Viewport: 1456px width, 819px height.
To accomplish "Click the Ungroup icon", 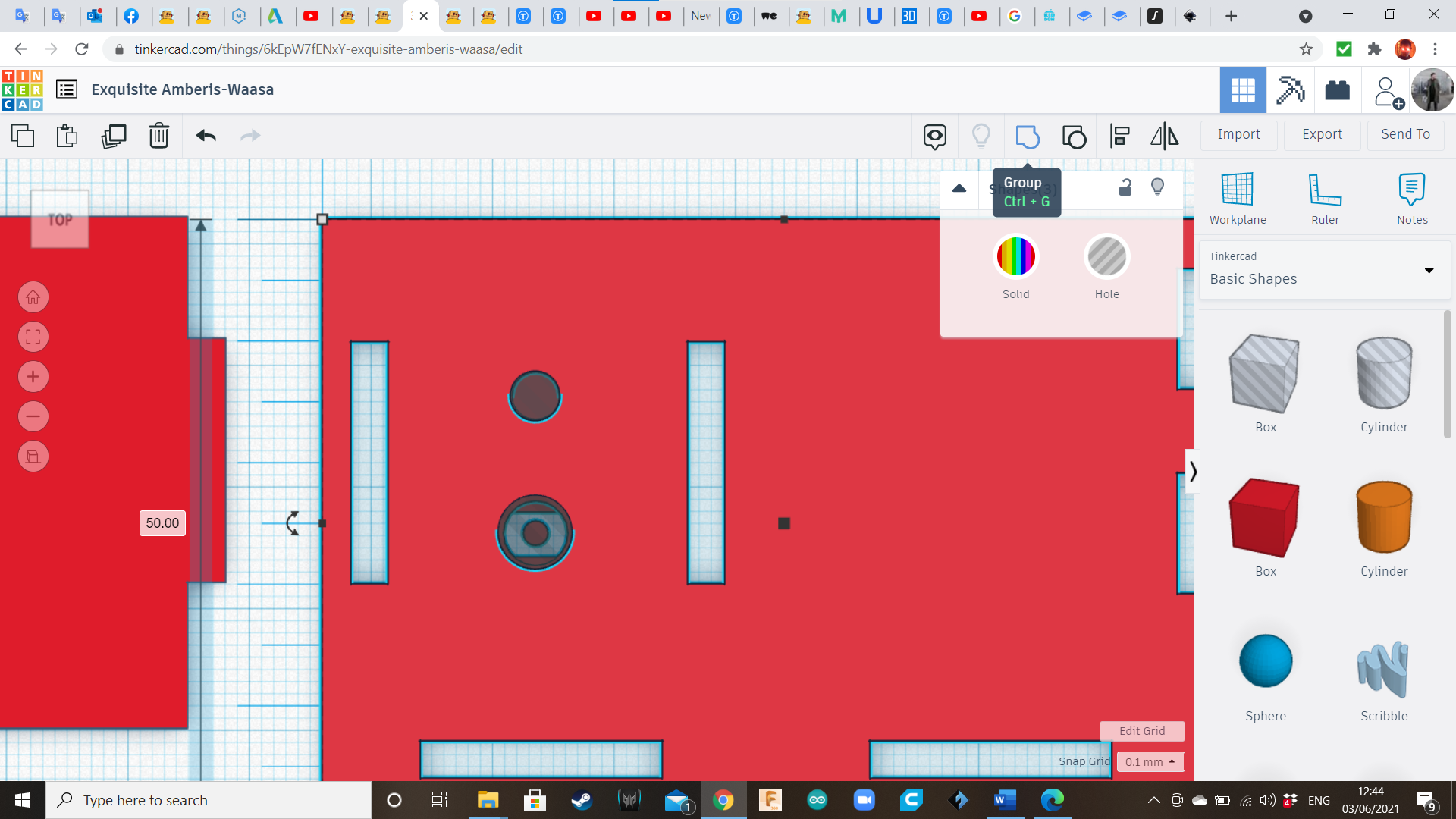I will coord(1074,136).
